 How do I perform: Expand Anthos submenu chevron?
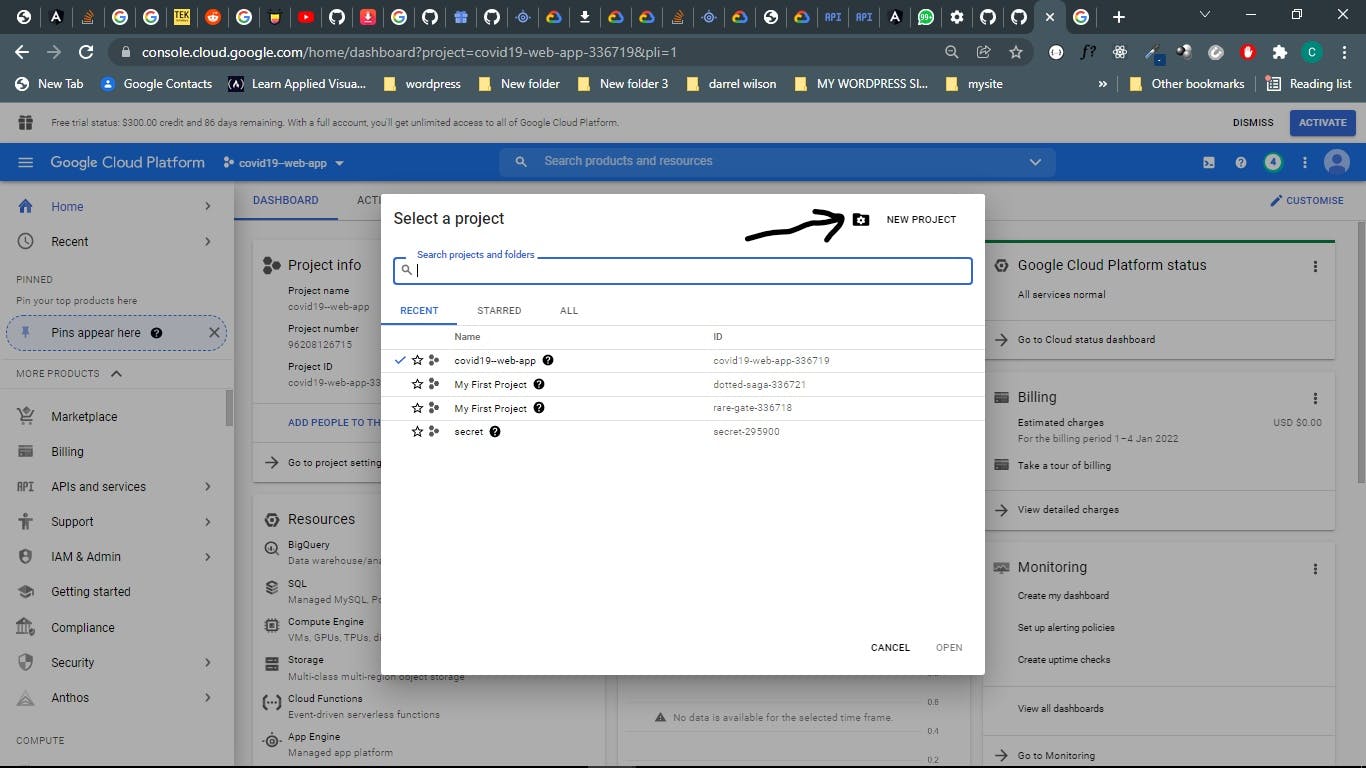click(x=208, y=697)
